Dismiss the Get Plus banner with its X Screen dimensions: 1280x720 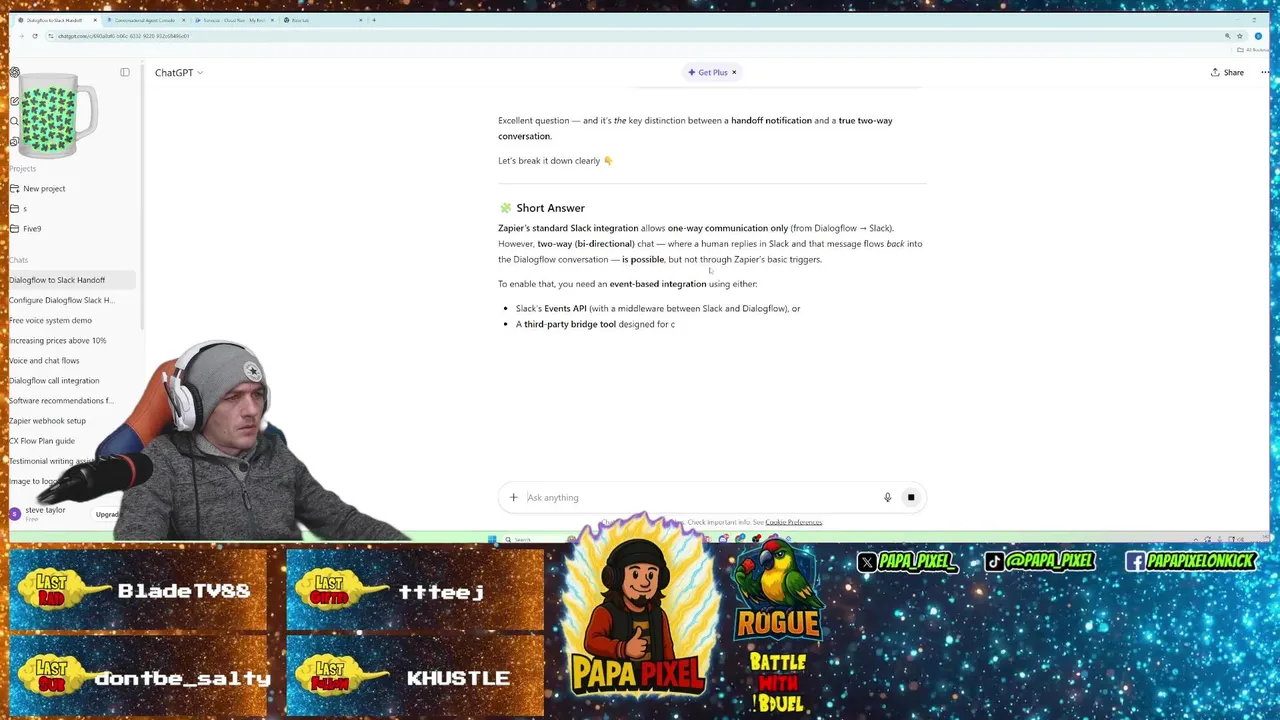click(x=734, y=72)
